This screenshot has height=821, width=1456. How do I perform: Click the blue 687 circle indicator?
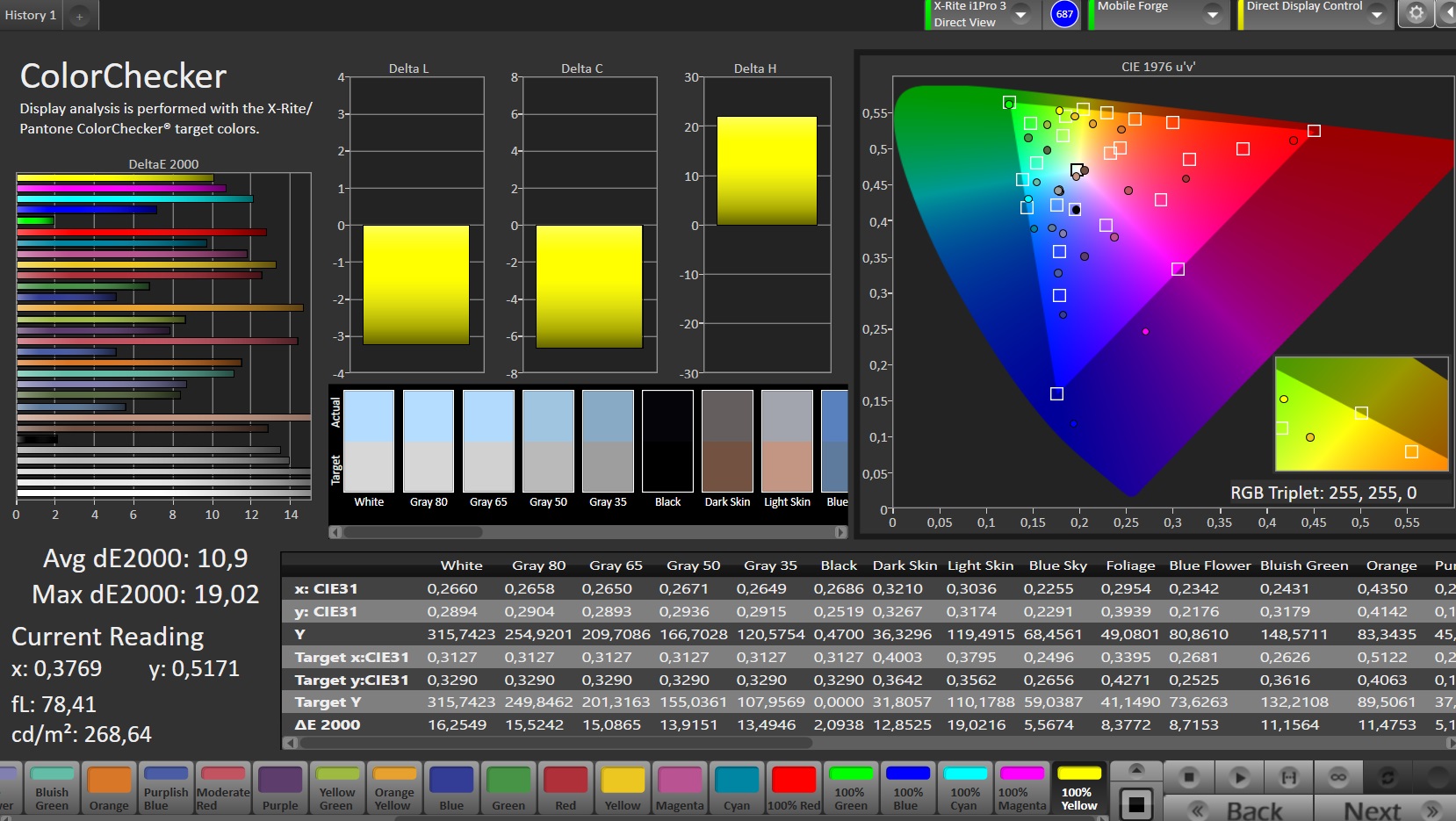[x=1064, y=15]
